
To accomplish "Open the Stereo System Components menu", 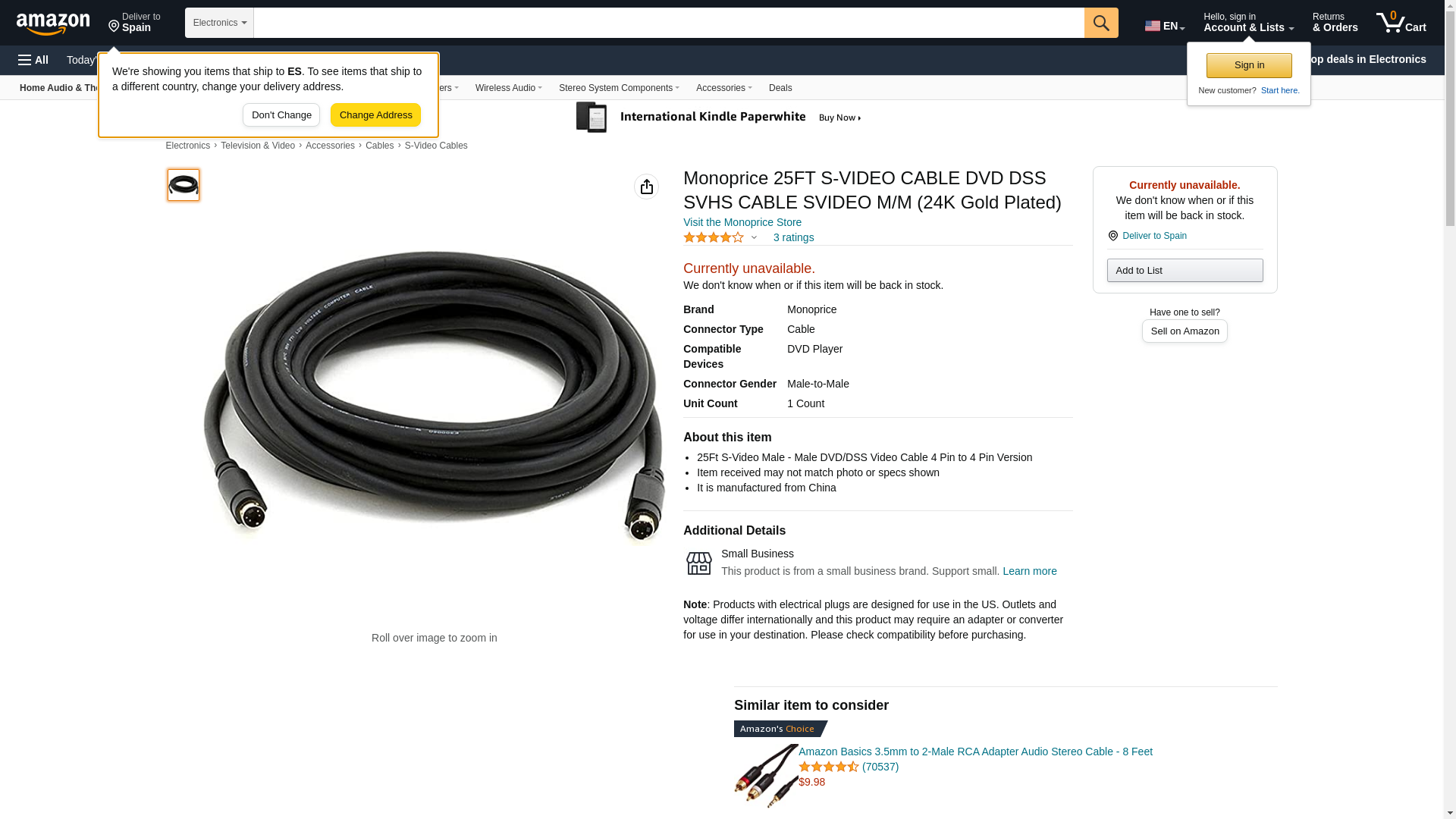I will 619,88.
